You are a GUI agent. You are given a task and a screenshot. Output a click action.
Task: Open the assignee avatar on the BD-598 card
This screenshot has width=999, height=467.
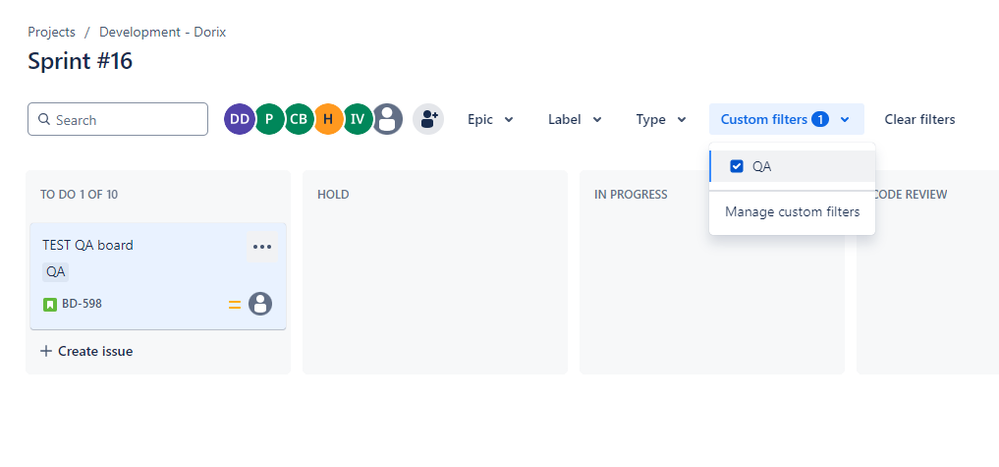260,304
